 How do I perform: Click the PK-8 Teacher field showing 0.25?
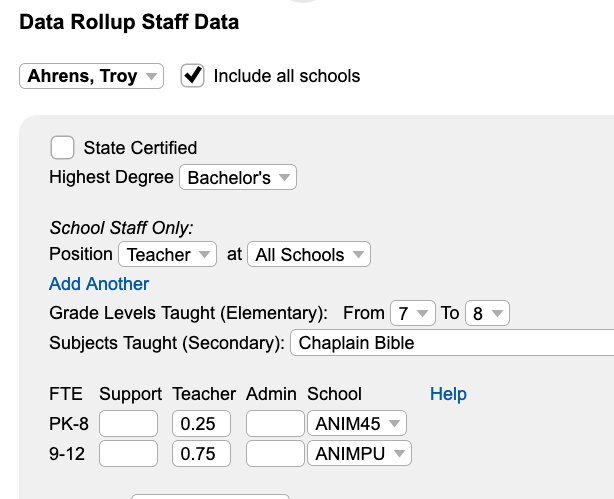(201, 423)
